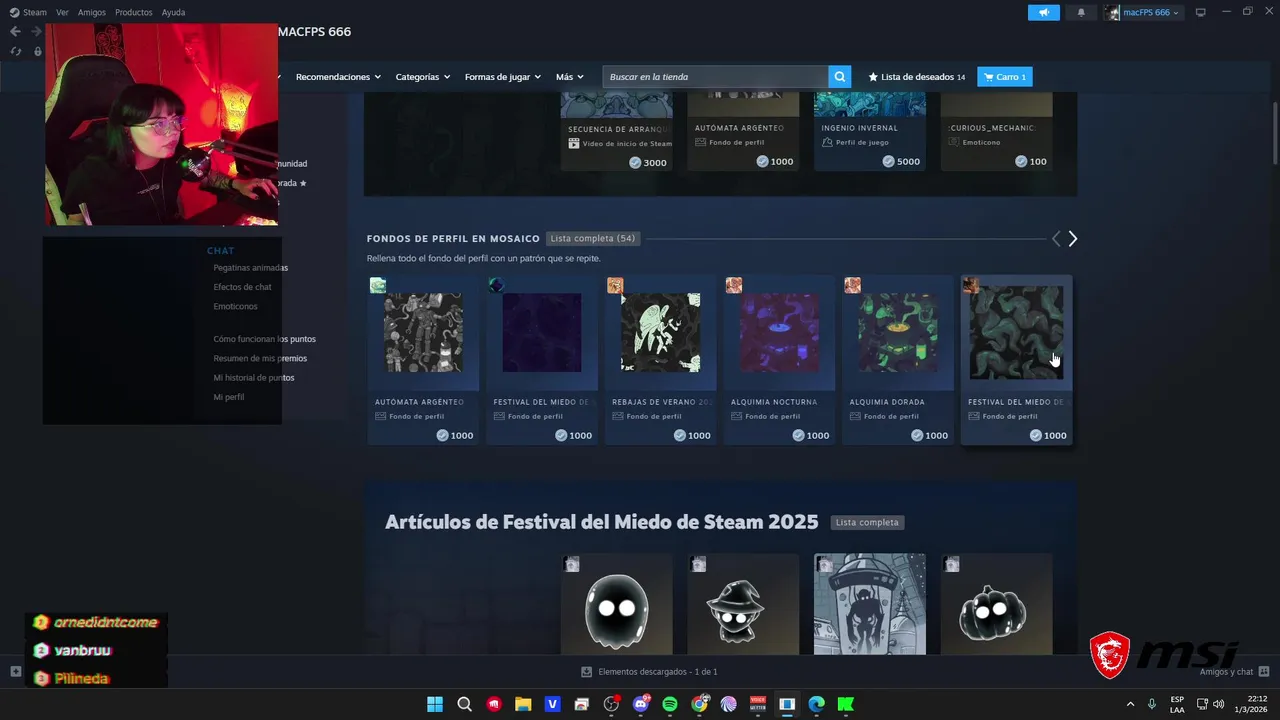The height and width of the screenshot is (720, 1280).
Task: Click the Big Picture mode icon in title bar
Action: [x=1201, y=12]
